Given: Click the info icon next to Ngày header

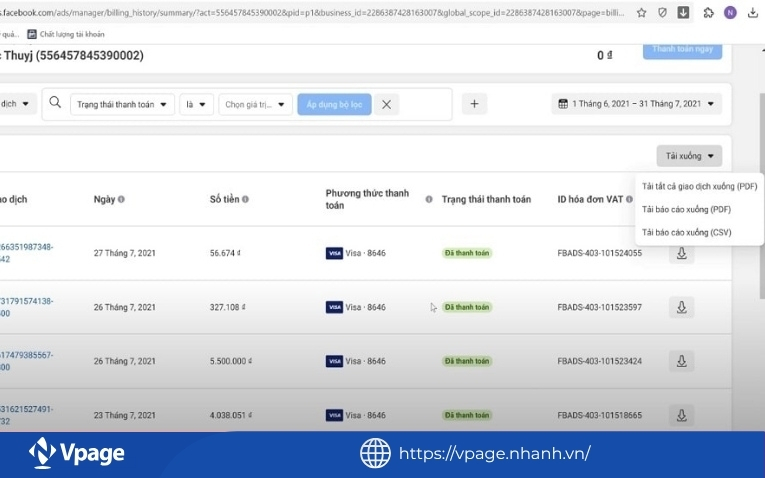Looking at the screenshot, I should pos(121,199).
